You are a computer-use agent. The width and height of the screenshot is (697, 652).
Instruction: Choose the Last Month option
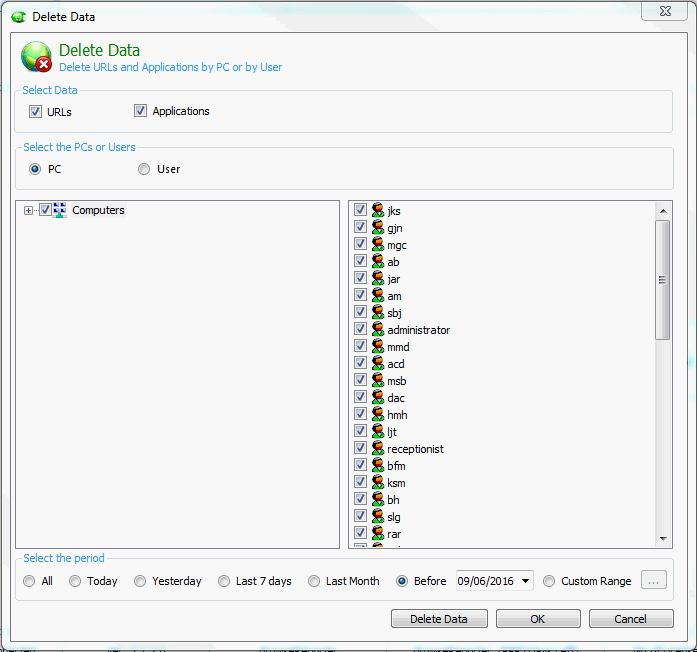click(x=314, y=581)
